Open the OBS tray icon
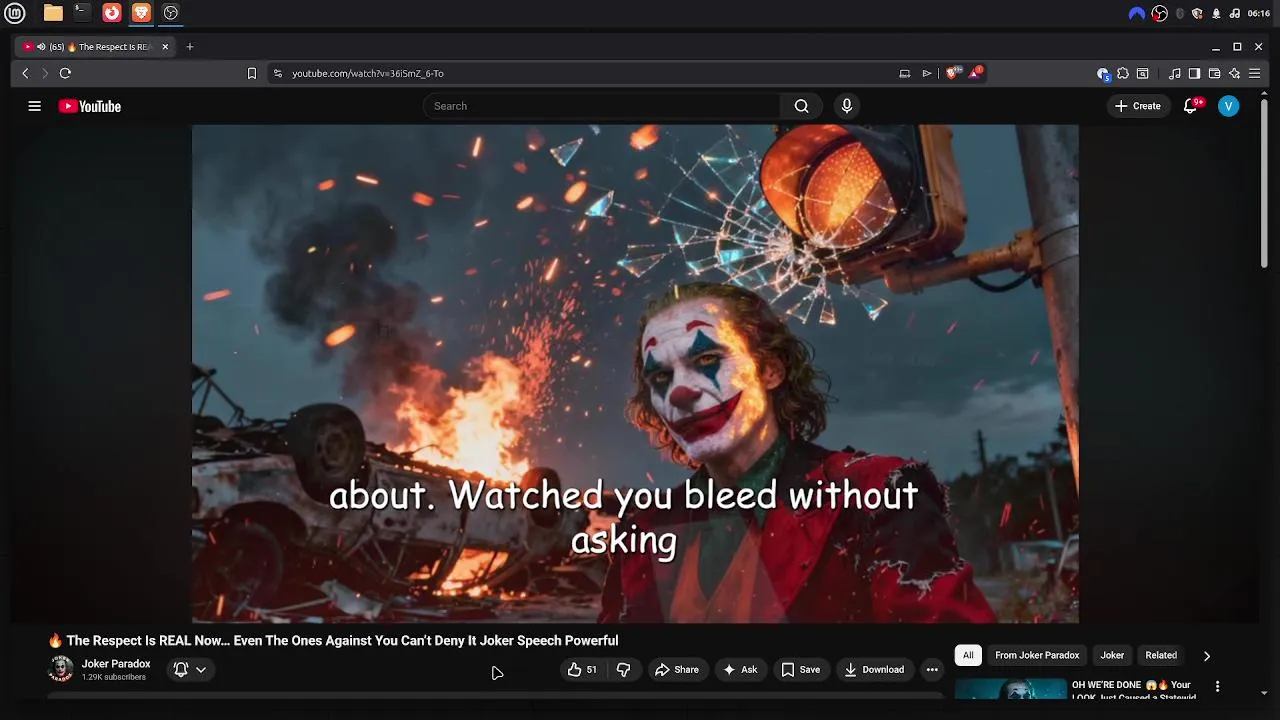The width and height of the screenshot is (1280, 720). click(1160, 13)
